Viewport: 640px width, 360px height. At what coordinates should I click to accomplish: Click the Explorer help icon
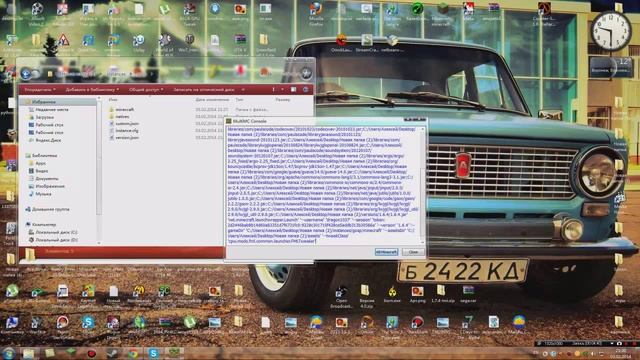coord(305,89)
